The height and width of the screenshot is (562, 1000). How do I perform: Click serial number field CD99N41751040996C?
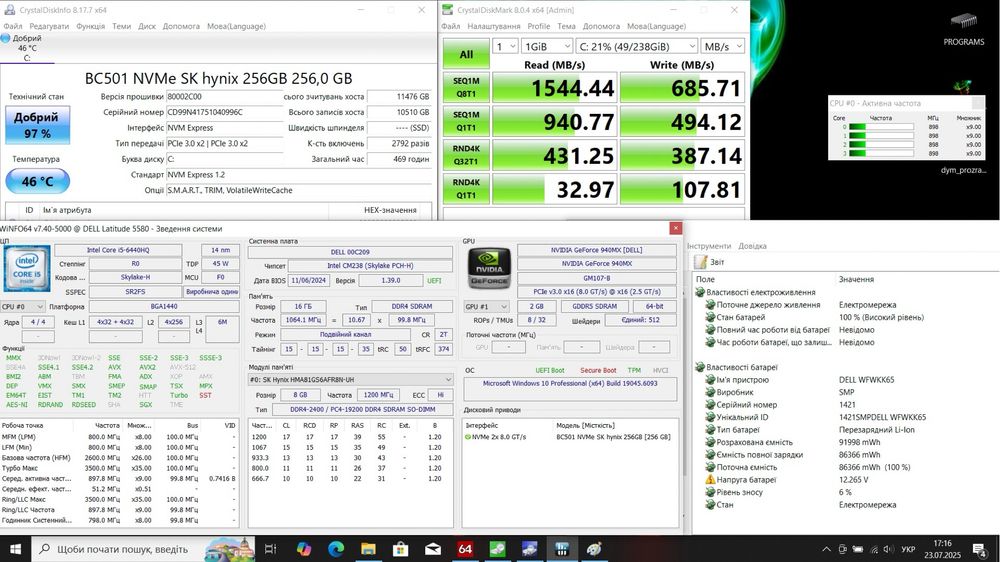224,112
